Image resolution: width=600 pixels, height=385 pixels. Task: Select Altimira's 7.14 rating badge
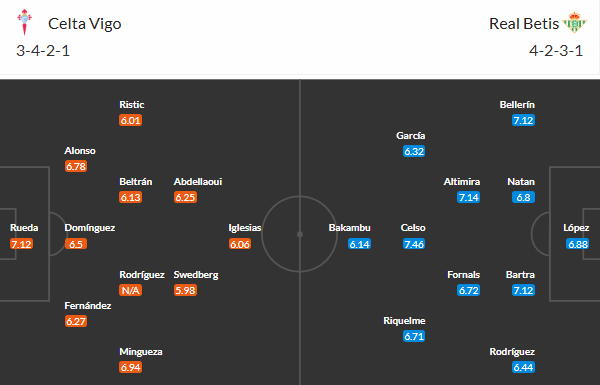pos(469,197)
